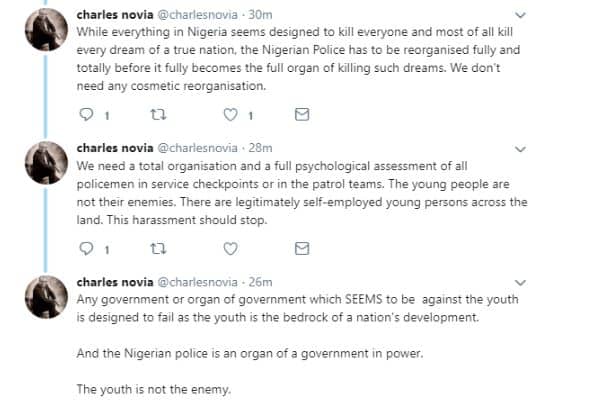Retweet the tweet posted 28m ago
Viewport: 604px width, 411px height.
click(157, 247)
